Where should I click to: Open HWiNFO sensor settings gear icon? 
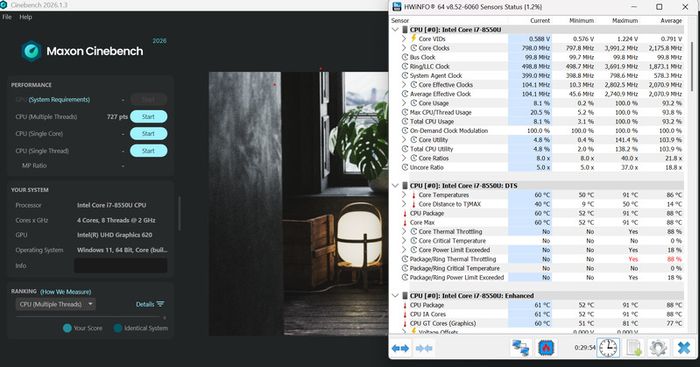tap(658, 348)
